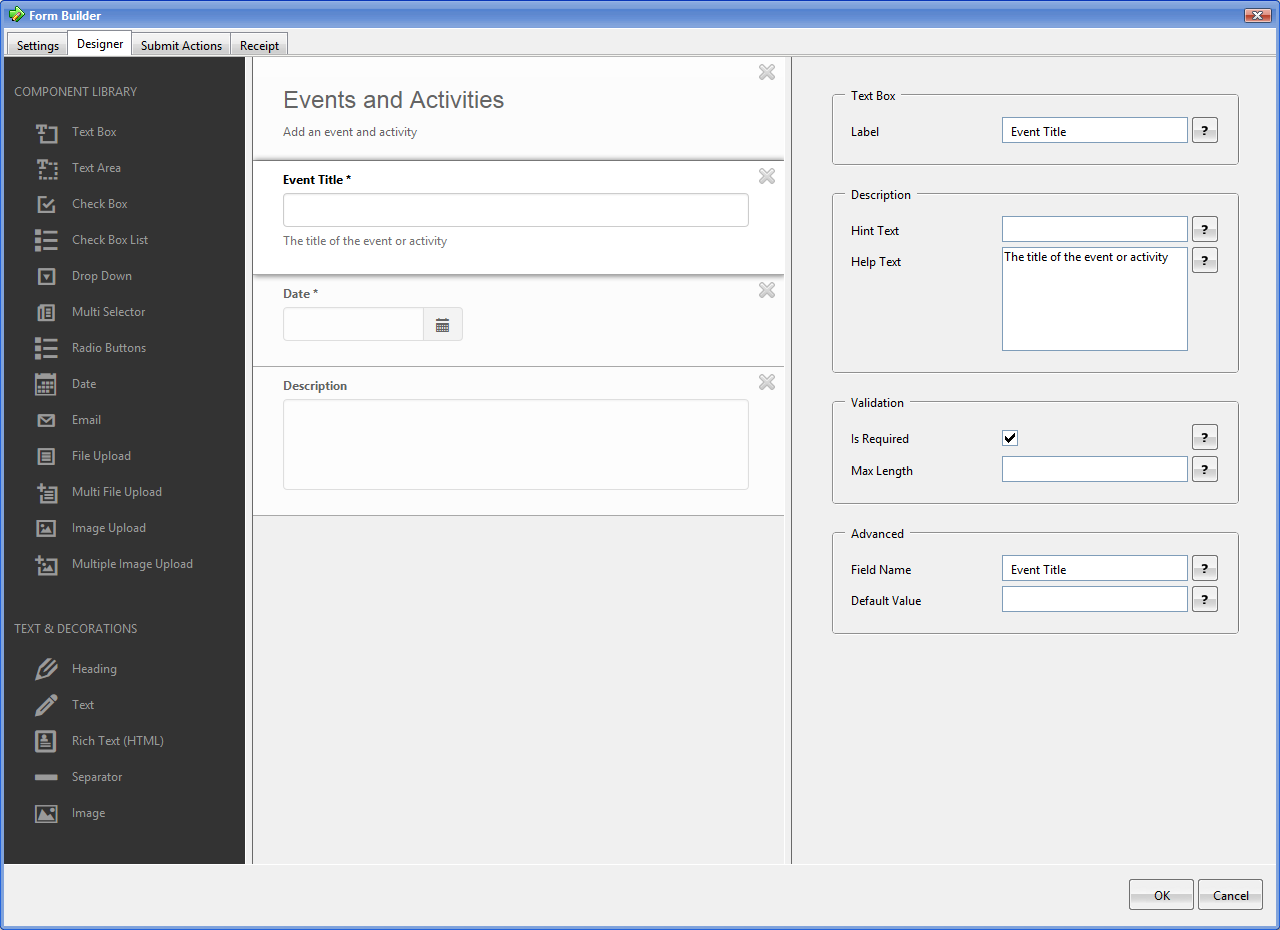
Task: Open the Date field's calendar picker
Action: coord(442,324)
